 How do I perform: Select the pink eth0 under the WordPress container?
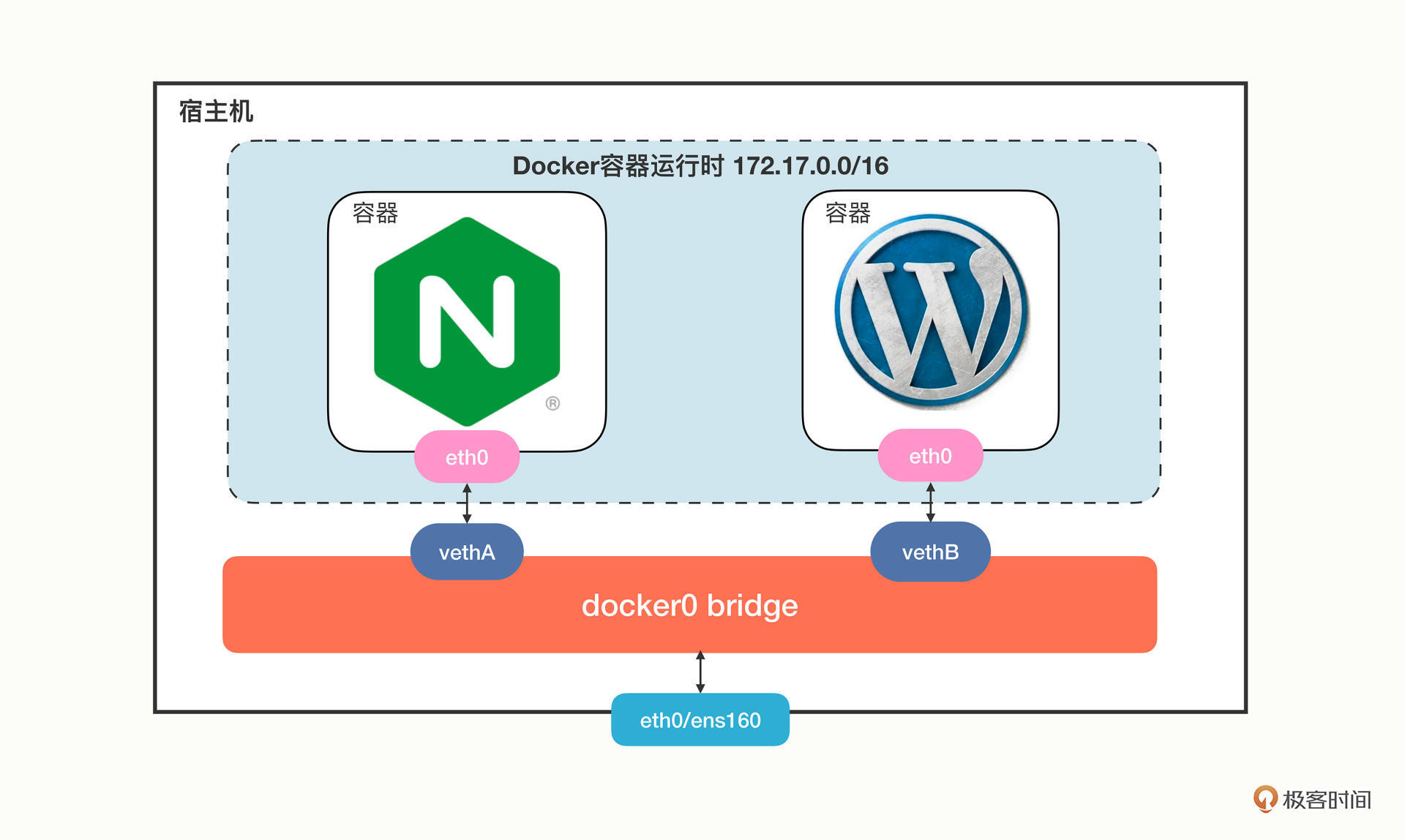930,456
